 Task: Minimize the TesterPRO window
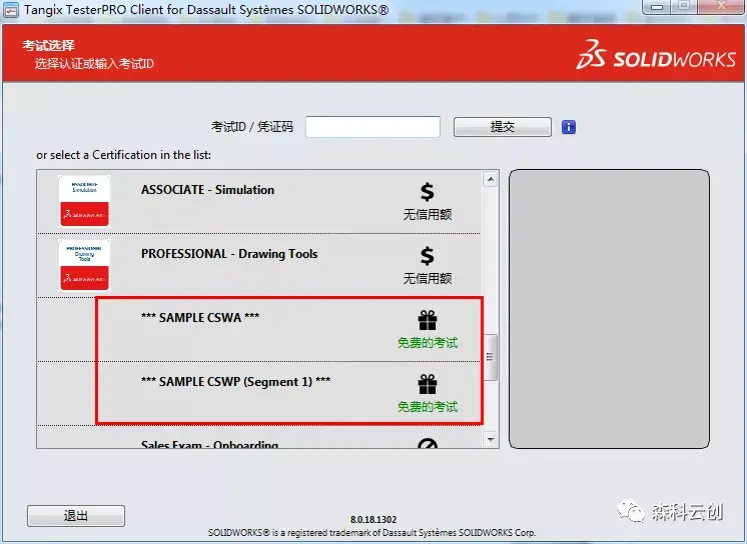coord(657,7)
